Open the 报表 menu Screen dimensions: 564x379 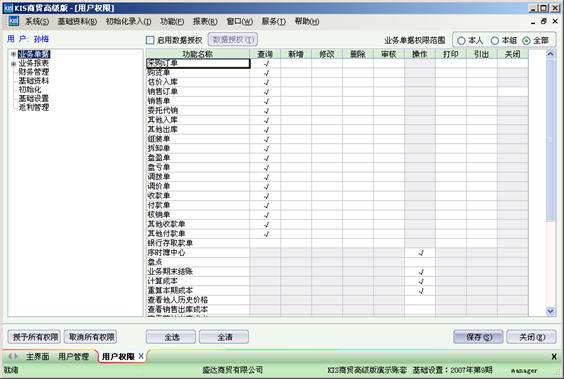205,22
